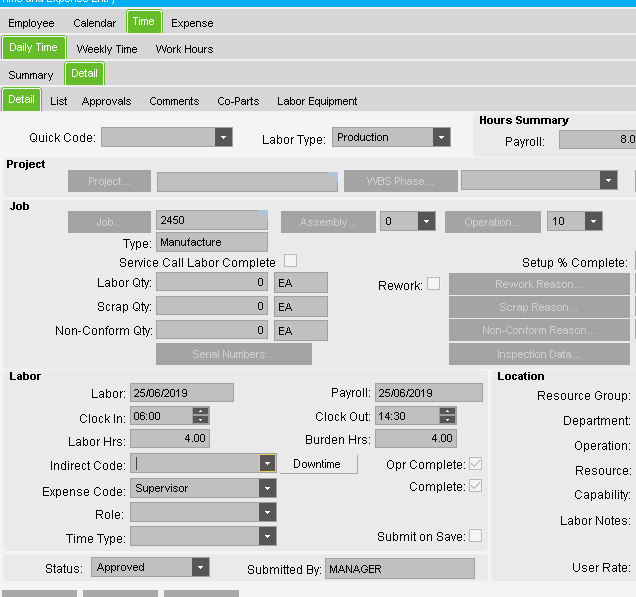Click the Downtime button
Screen dimensions: 636x597
pos(318,464)
